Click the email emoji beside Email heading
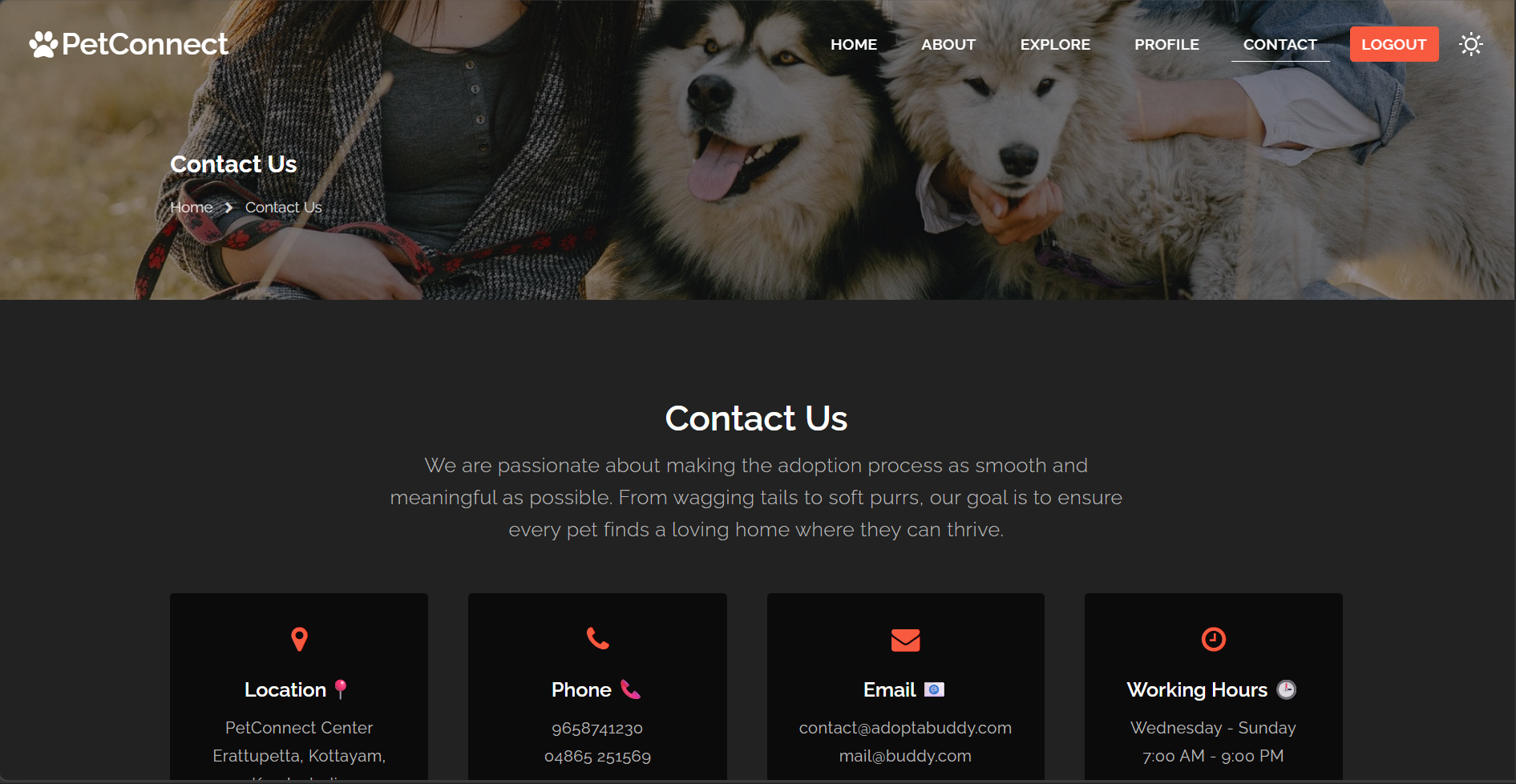The height and width of the screenshot is (784, 1516). point(934,689)
